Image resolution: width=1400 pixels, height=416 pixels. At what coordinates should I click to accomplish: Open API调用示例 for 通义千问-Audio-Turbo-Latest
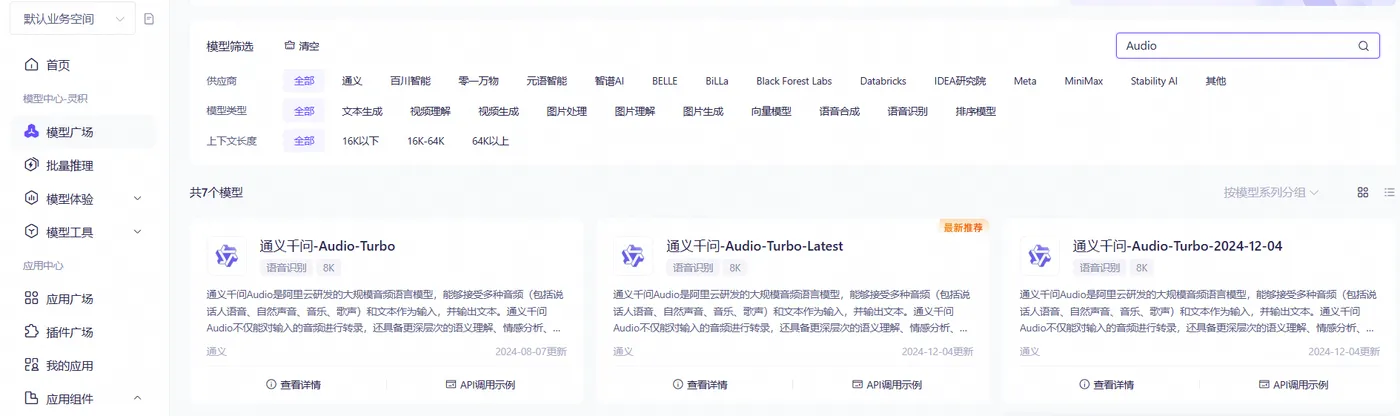click(x=887, y=385)
